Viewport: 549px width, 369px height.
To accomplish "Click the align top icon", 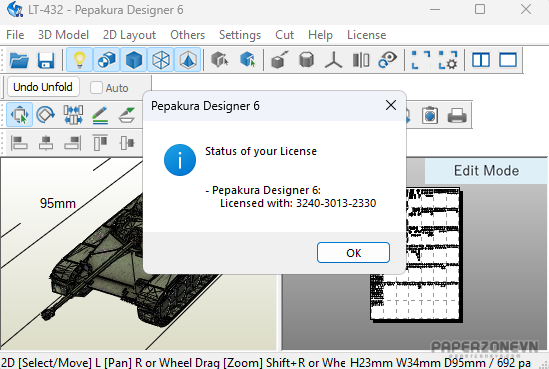I will coord(100,143).
